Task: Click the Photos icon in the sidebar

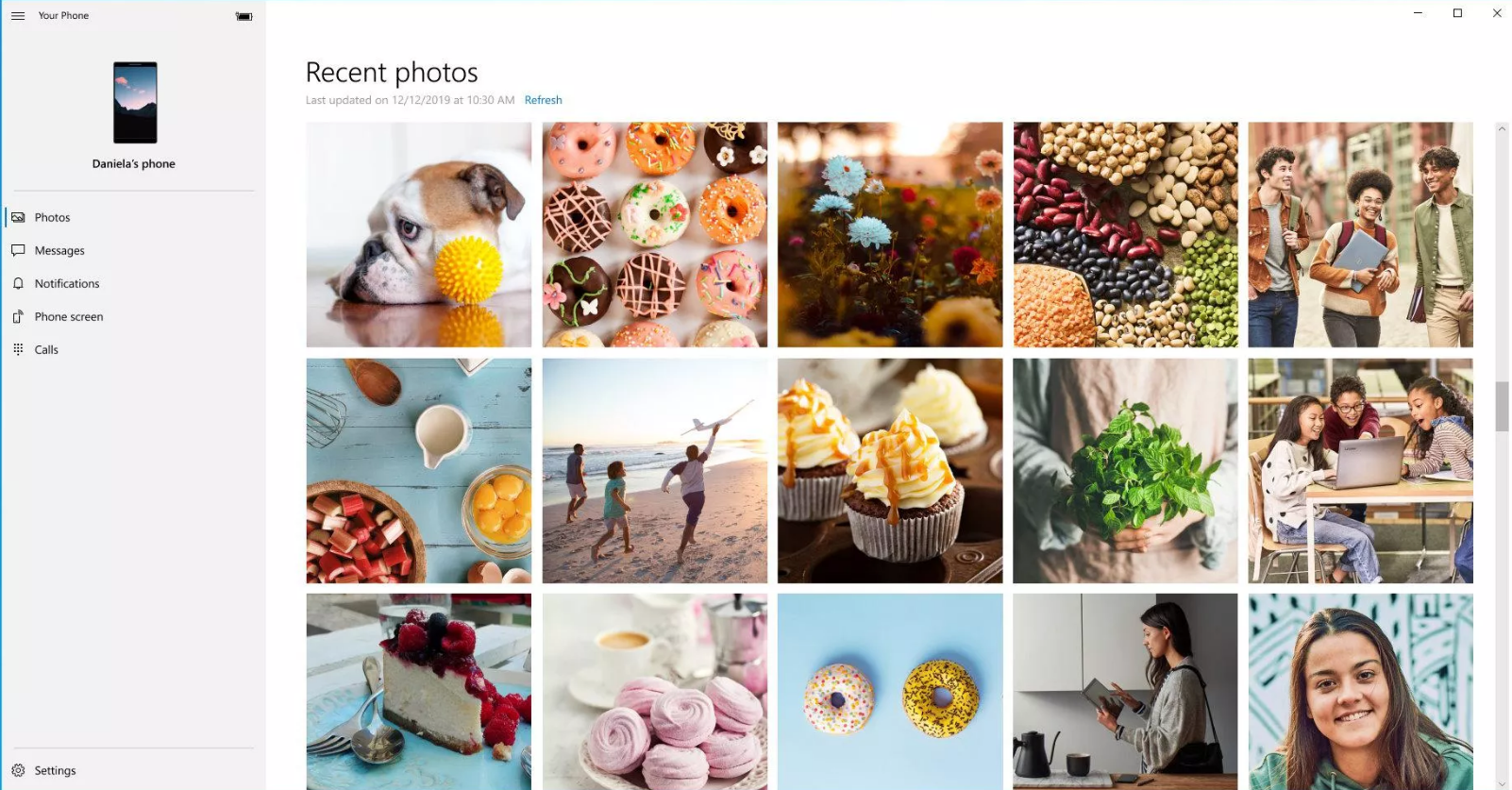Action: click(18, 217)
